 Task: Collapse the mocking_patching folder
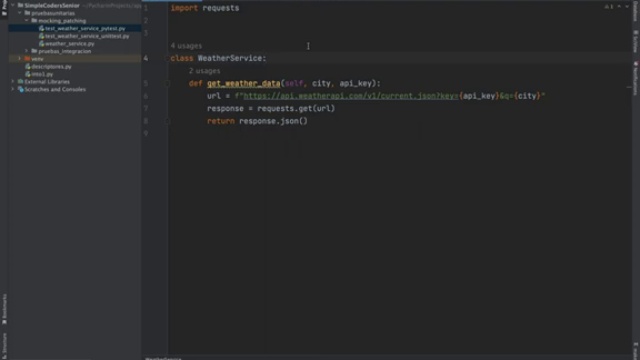pyautogui.click(x=27, y=20)
